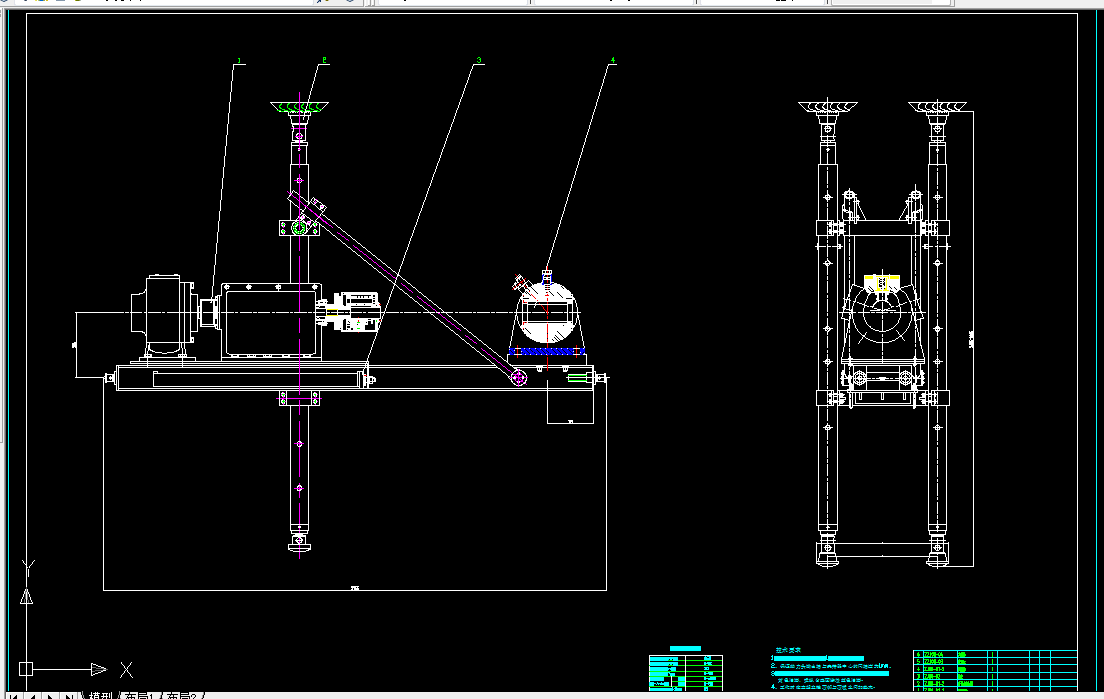Select the yellow part in the right view

(882, 283)
